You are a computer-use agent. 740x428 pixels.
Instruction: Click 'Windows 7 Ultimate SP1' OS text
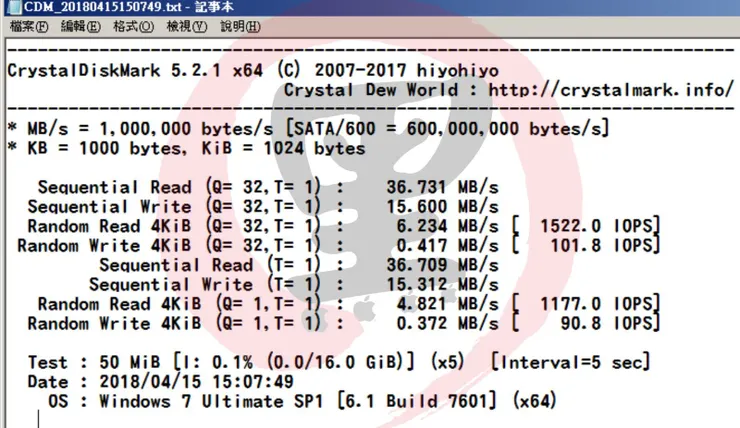click(211, 402)
